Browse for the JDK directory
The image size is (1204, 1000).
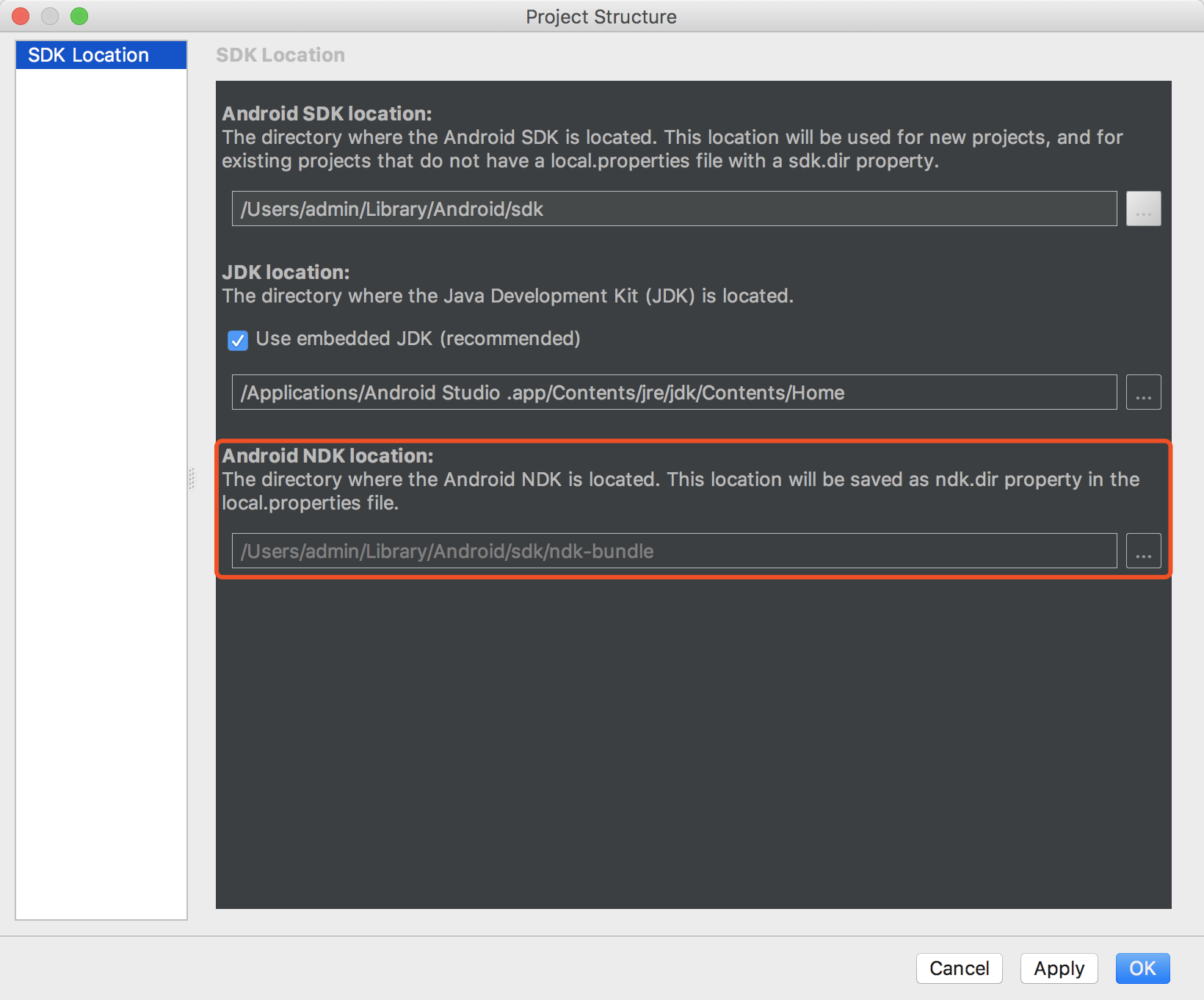tap(1144, 392)
